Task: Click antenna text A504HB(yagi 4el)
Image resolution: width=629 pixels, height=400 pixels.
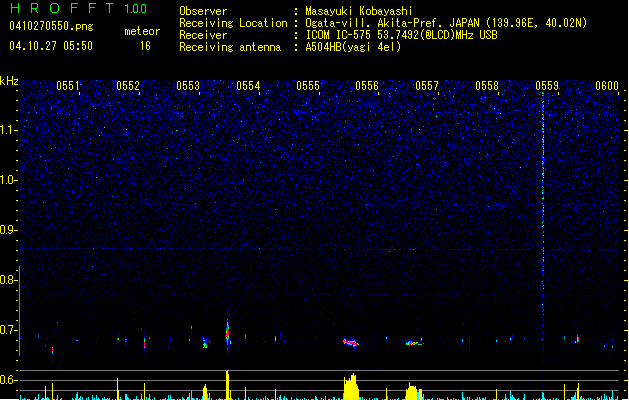Action: [x=353, y=47]
